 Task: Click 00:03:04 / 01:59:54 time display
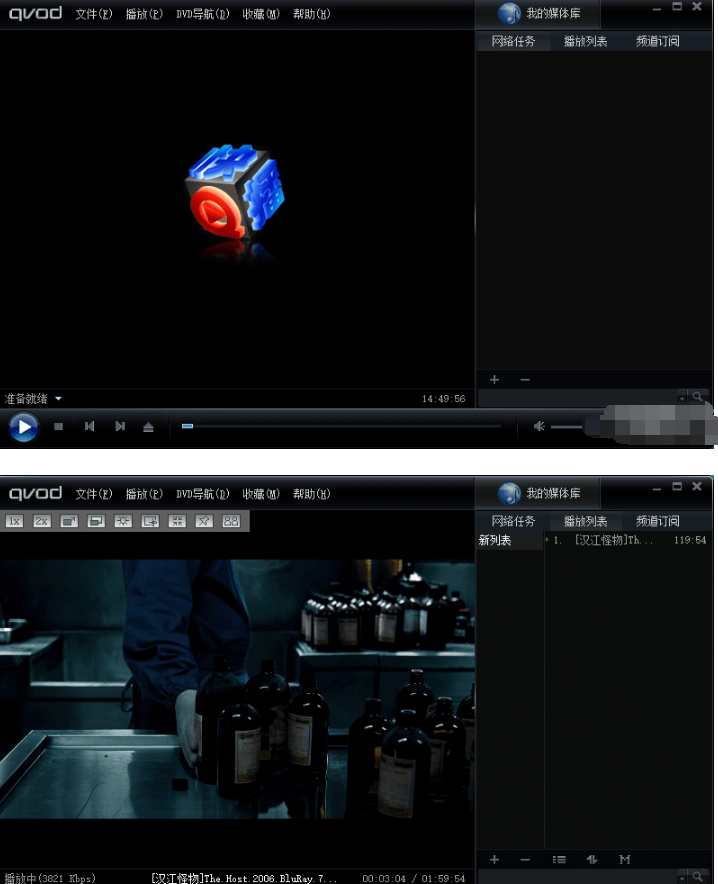[414, 878]
